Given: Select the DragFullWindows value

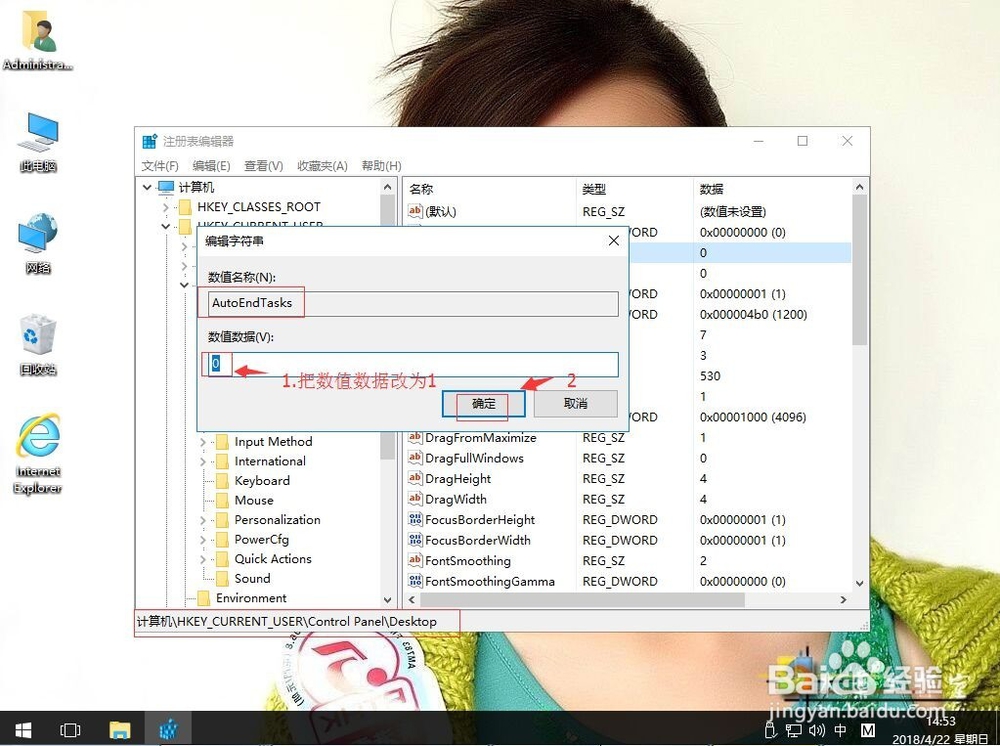Looking at the screenshot, I should [x=474, y=458].
